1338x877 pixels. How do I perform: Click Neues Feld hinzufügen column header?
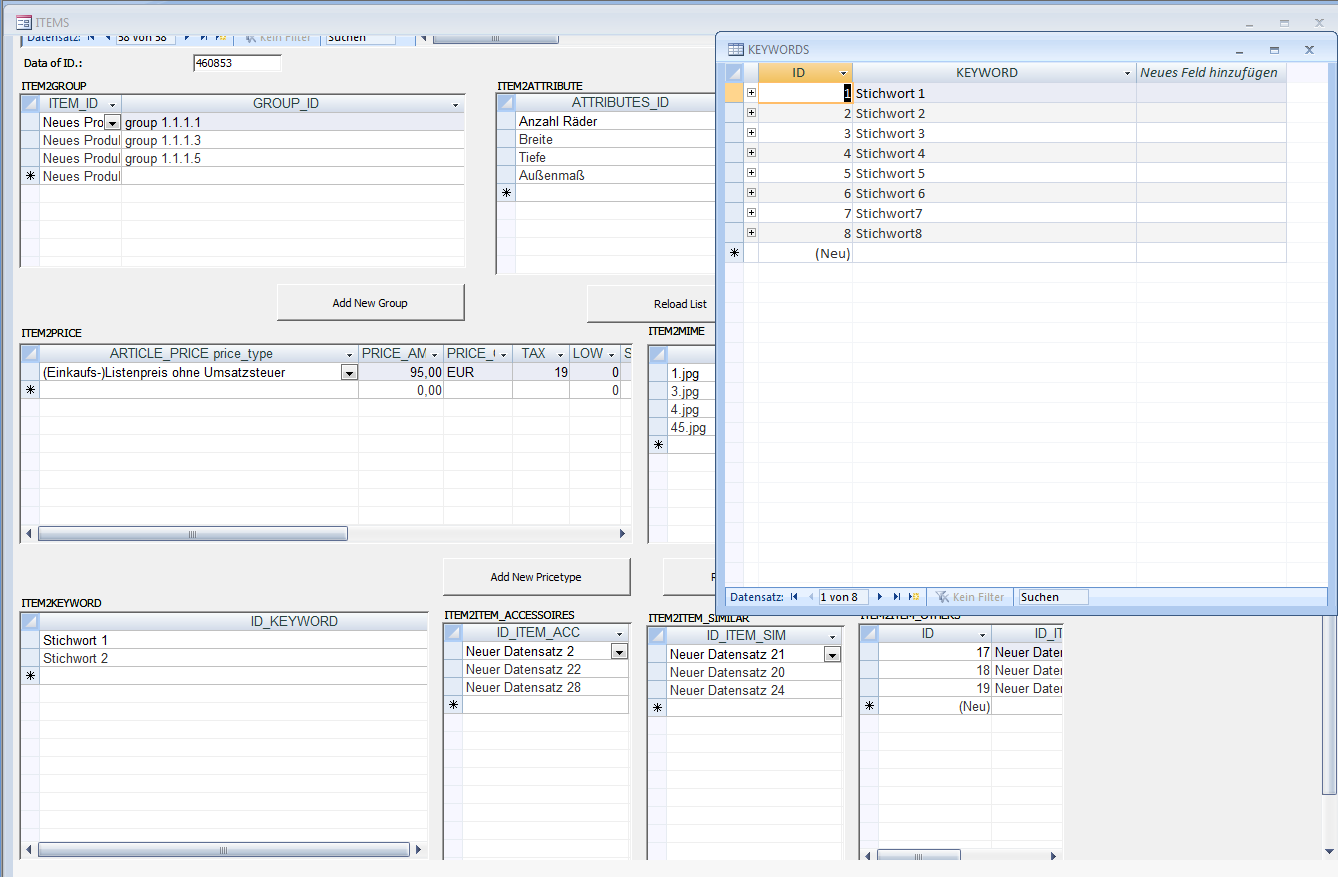[1209, 73]
